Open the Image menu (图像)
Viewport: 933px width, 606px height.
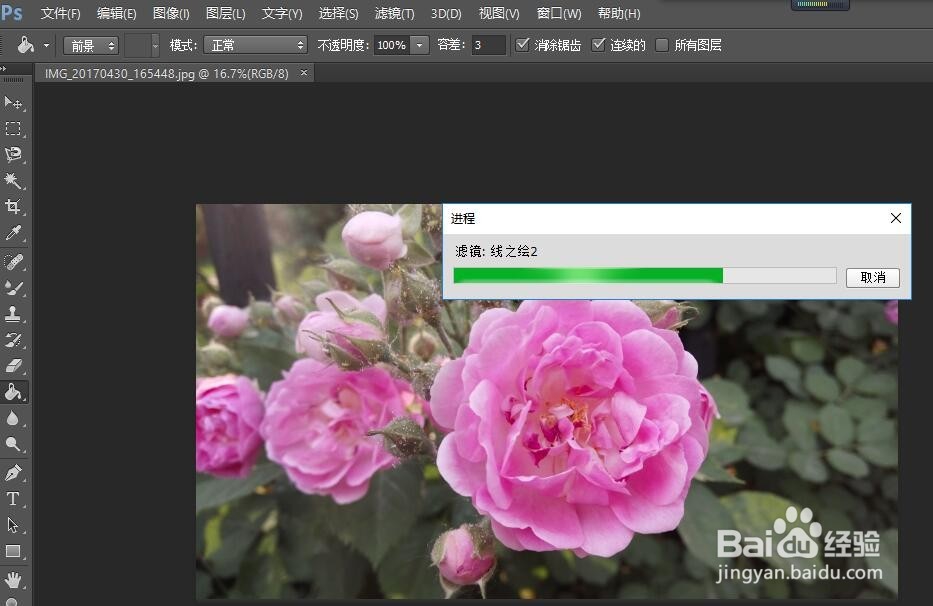[x=171, y=13]
